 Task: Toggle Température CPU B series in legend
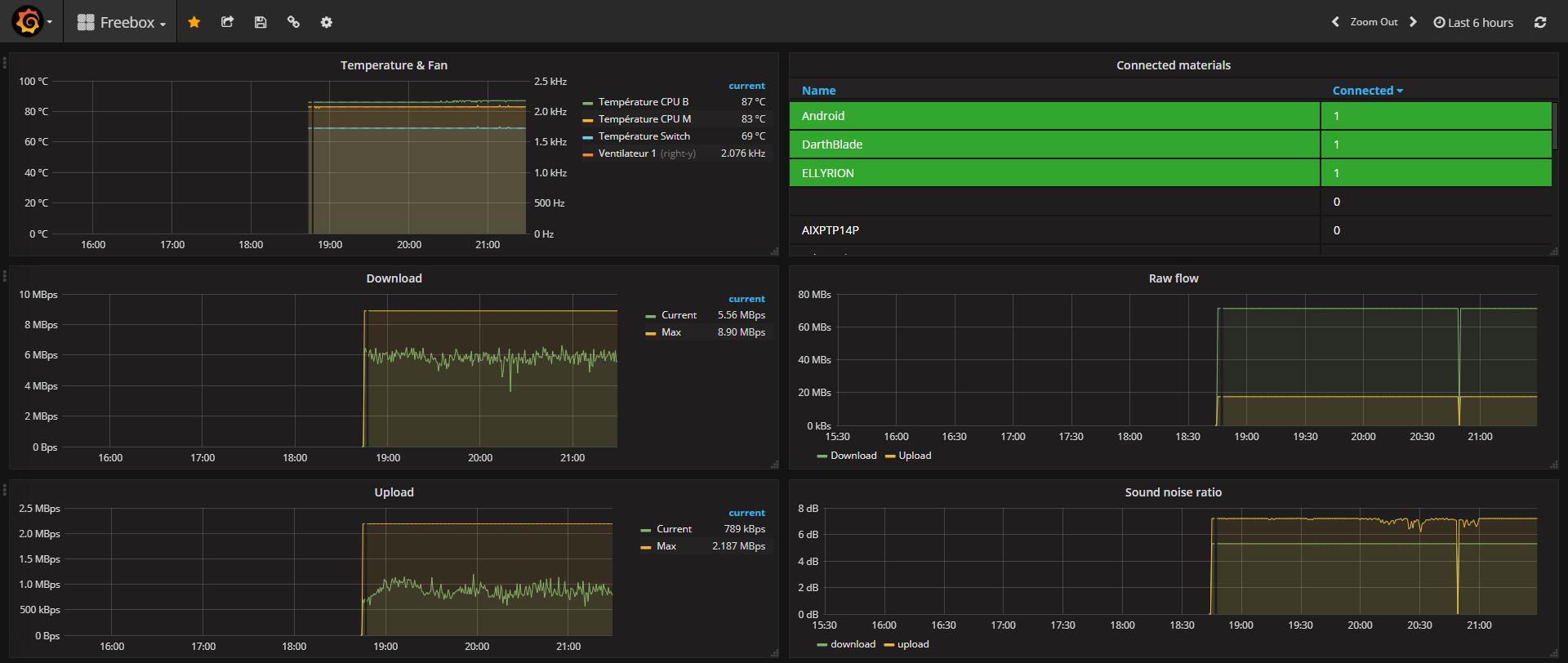(x=643, y=102)
